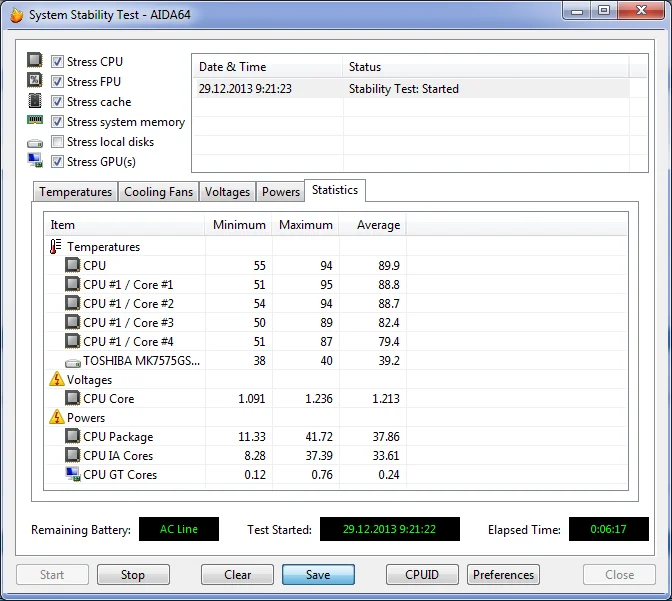
Task: Click the monitor icon beside Stress GPU(s)
Action: click(x=35, y=160)
